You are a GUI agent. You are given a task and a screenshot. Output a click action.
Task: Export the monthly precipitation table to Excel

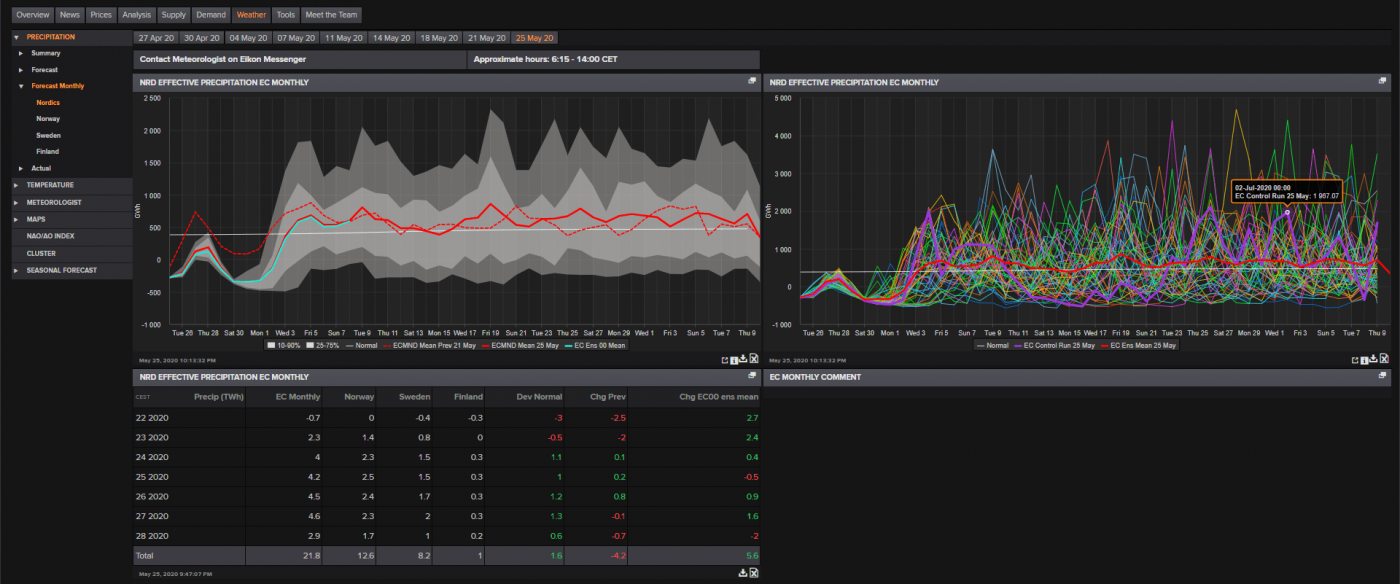[755, 572]
